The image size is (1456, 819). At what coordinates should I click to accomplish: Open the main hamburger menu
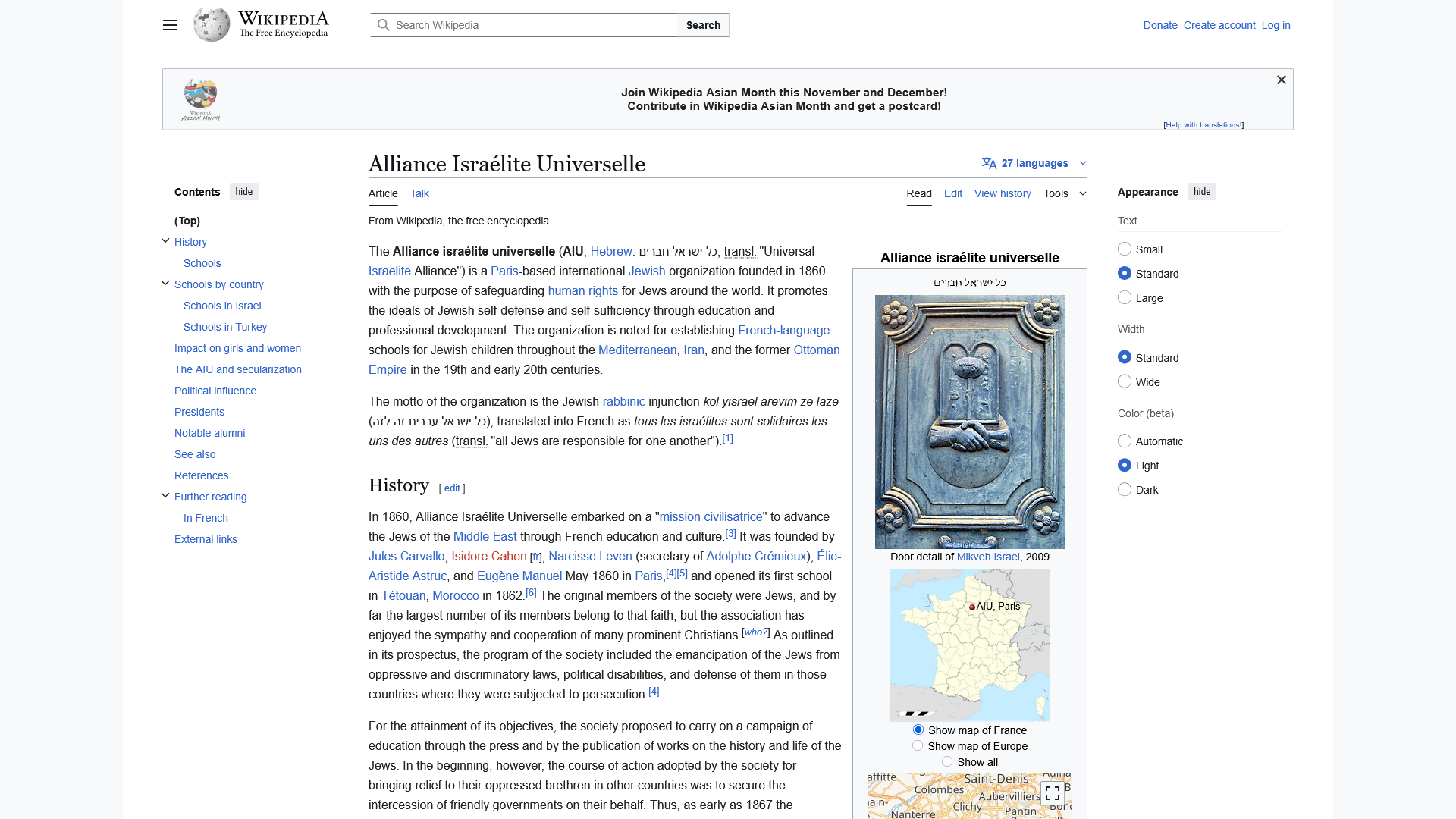click(x=169, y=25)
